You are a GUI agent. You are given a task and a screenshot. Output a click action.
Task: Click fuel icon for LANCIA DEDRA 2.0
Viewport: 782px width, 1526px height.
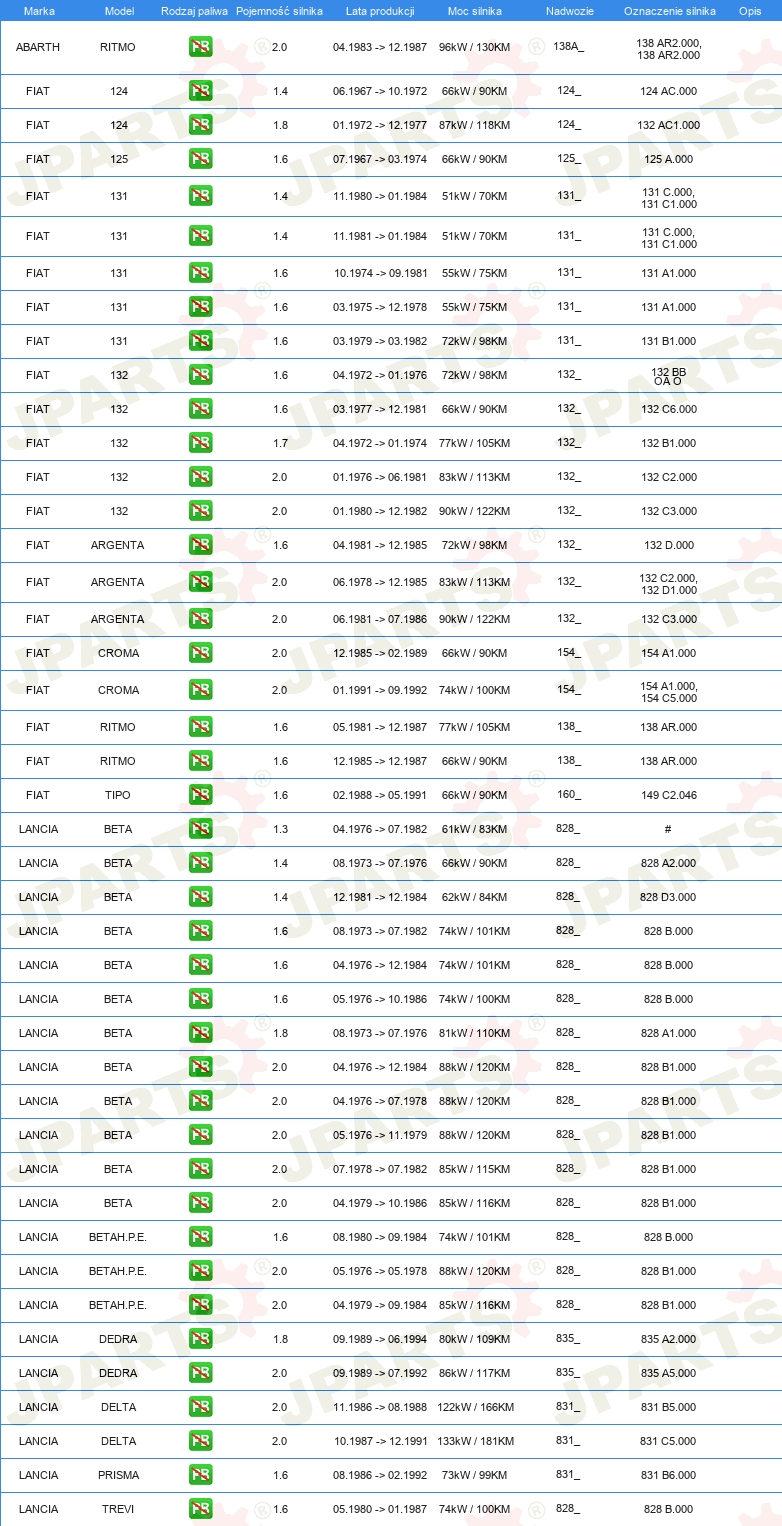click(x=201, y=1373)
